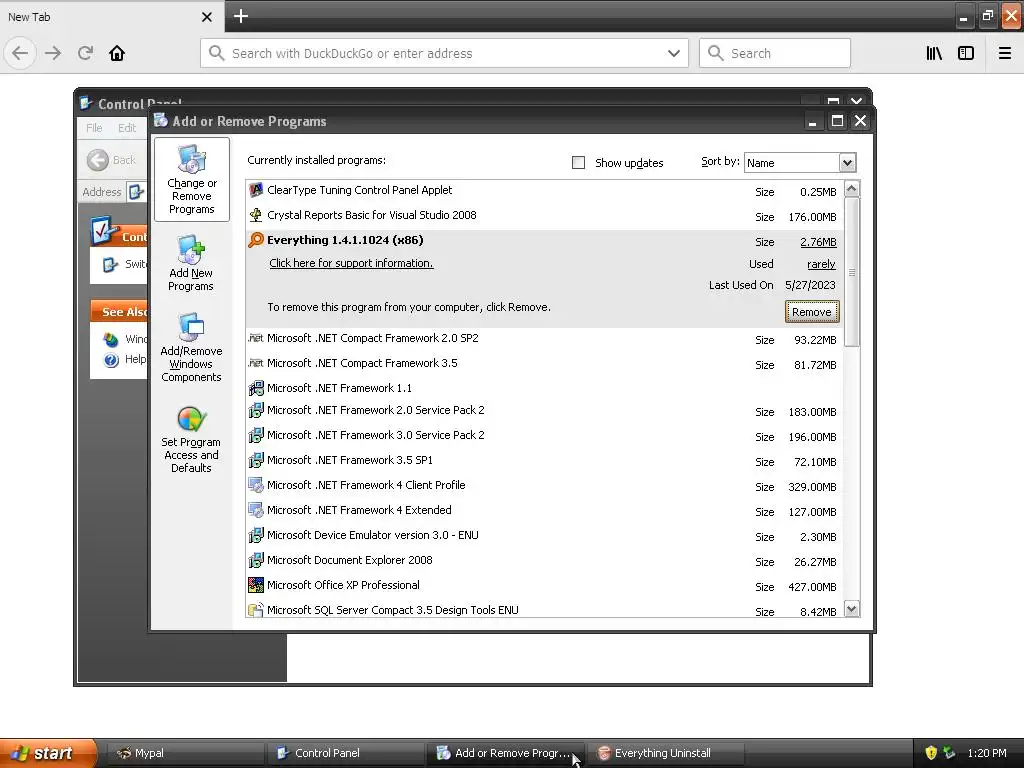Select Microsoft .NET Framework 4 Extended row
The image size is (1024, 768).
pyautogui.click(x=544, y=510)
